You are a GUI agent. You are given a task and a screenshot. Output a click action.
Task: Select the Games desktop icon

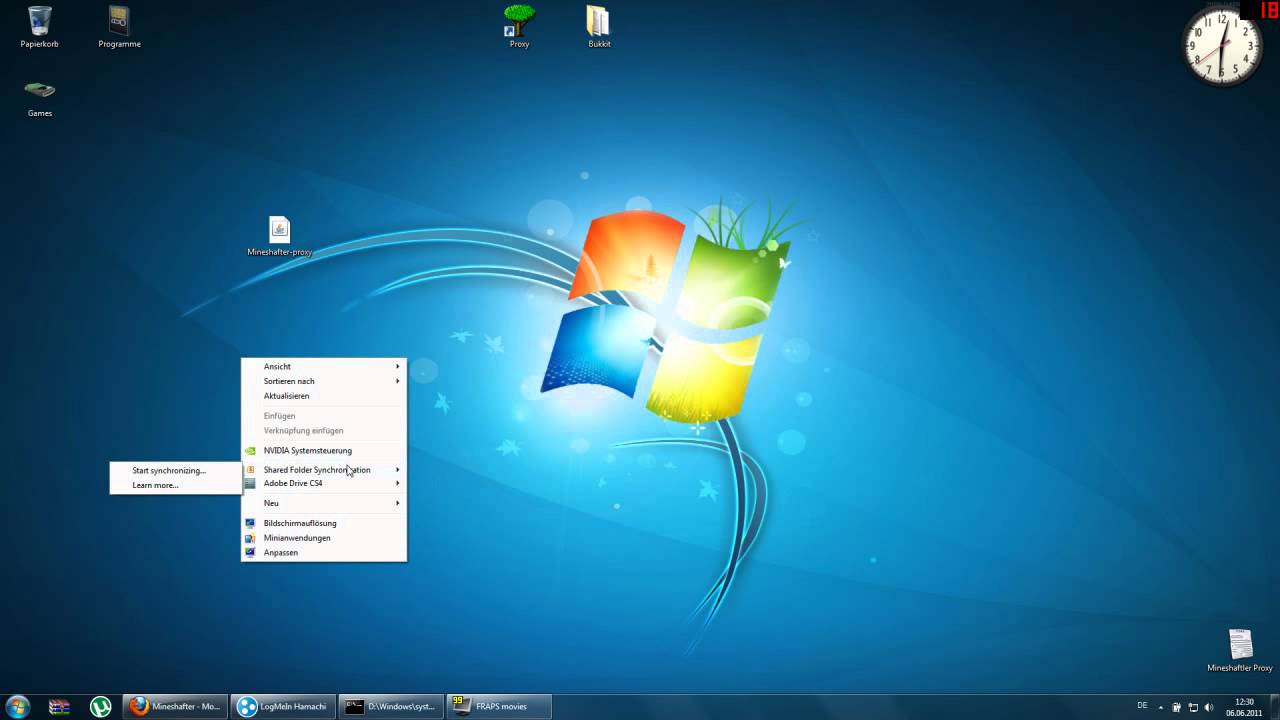pos(40,98)
